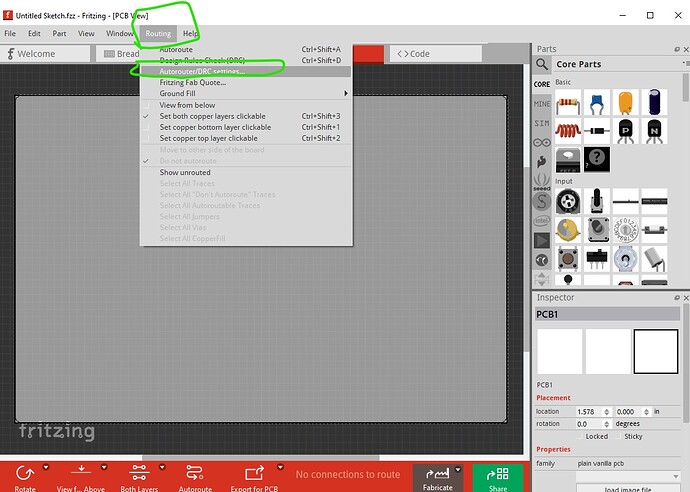Choose Autoroute in Routing menu
690x492 pixels.
coord(246,49)
